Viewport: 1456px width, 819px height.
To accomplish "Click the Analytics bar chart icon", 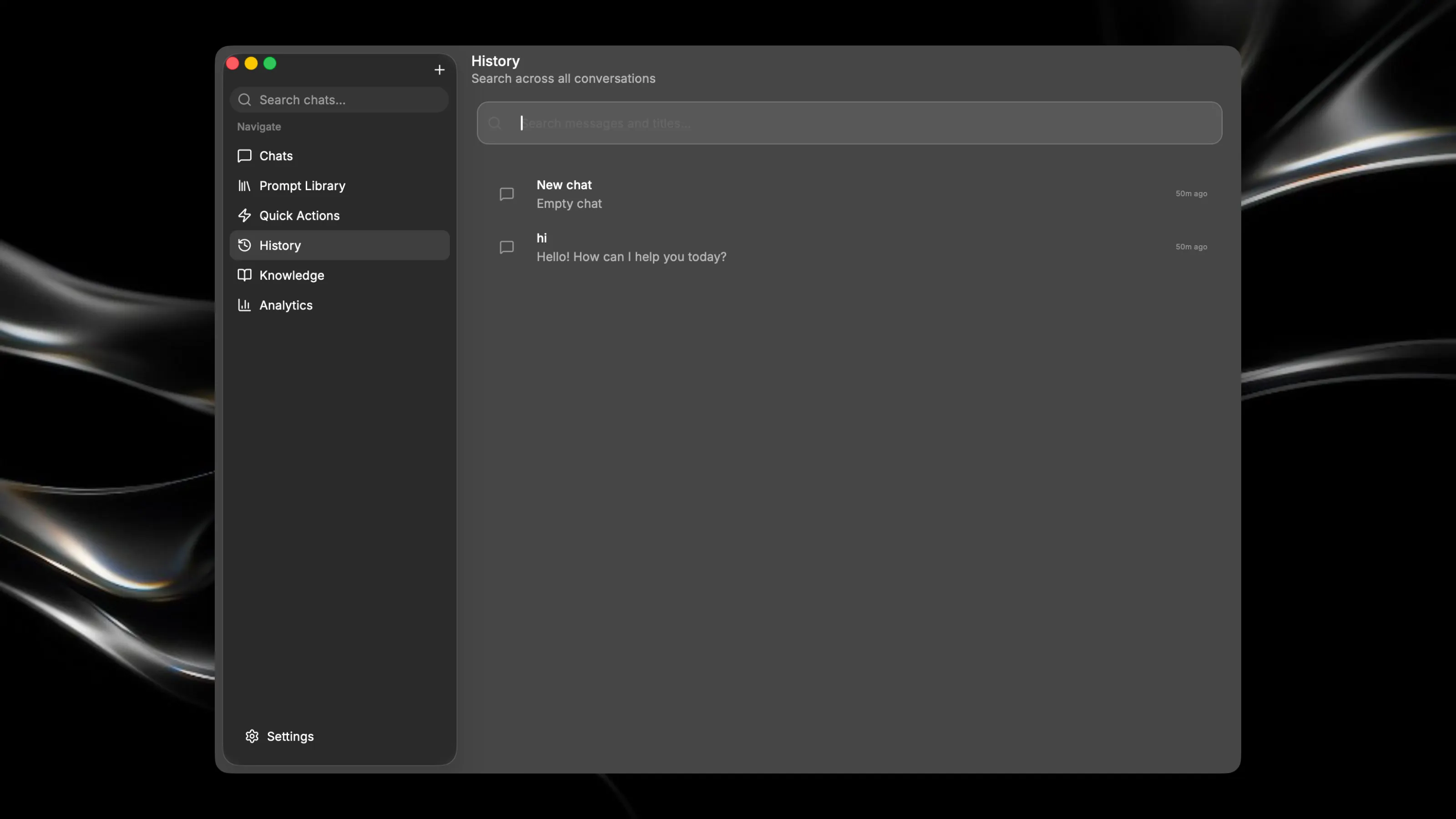I will click(x=244, y=305).
